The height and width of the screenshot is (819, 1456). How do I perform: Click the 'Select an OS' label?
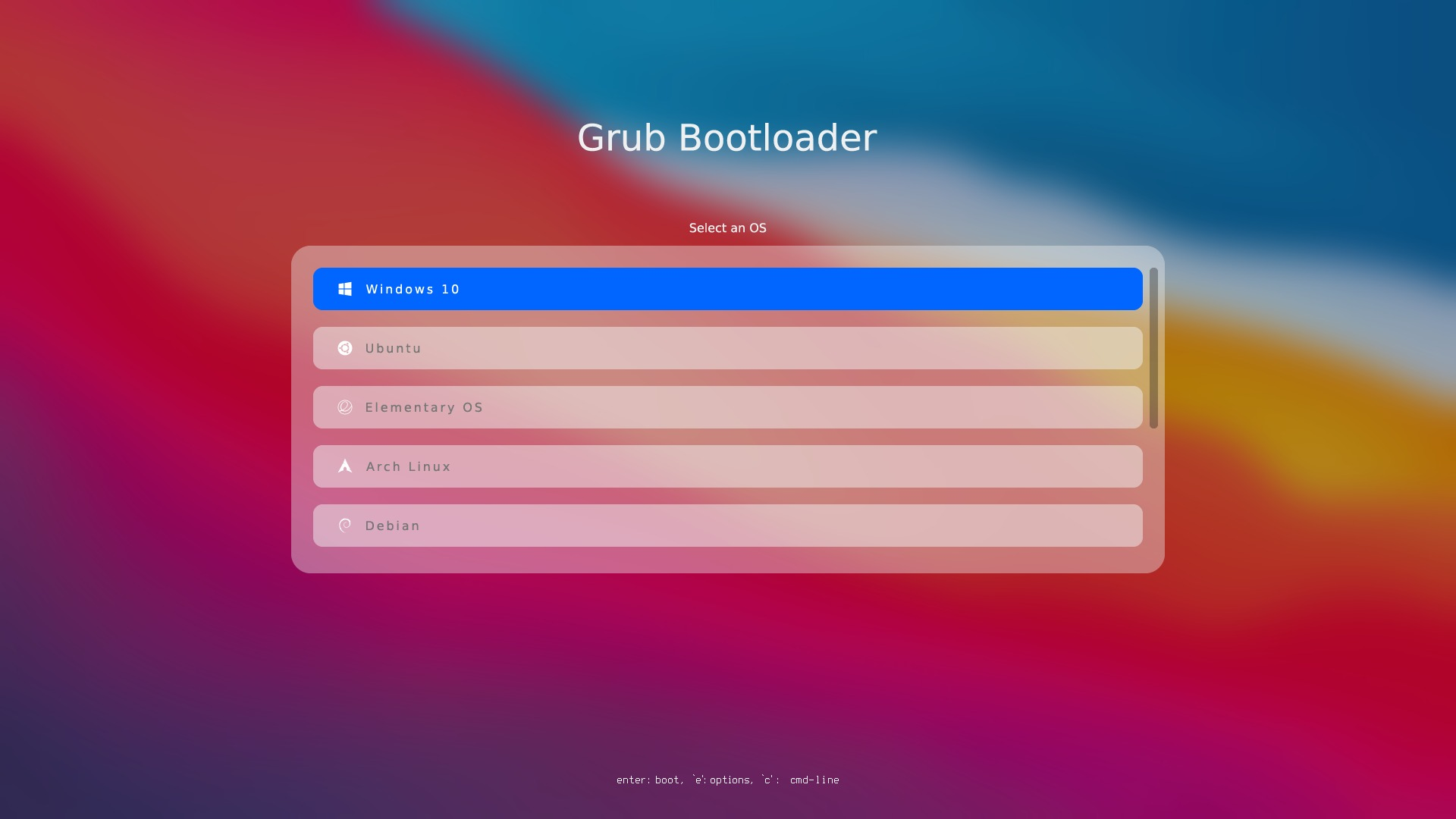[x=727, y=228]
